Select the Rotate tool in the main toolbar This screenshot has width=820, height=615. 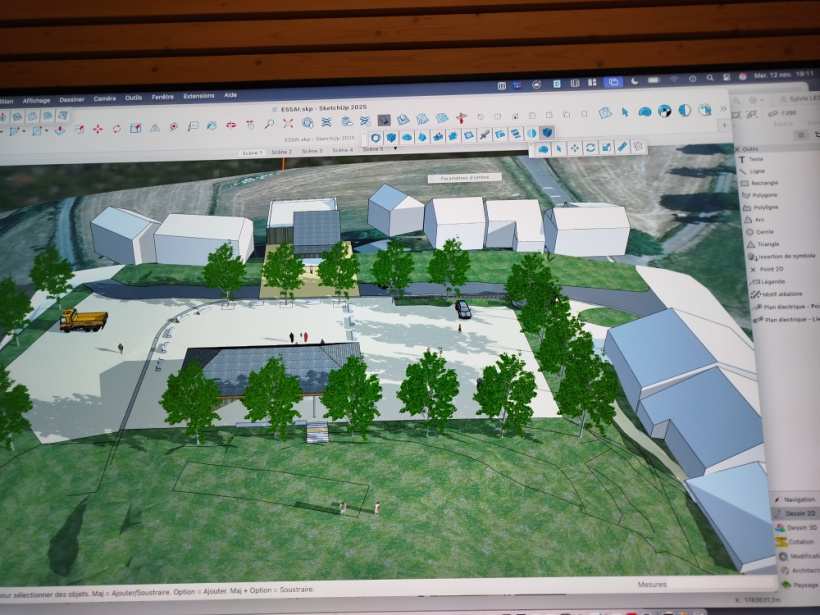116,128
